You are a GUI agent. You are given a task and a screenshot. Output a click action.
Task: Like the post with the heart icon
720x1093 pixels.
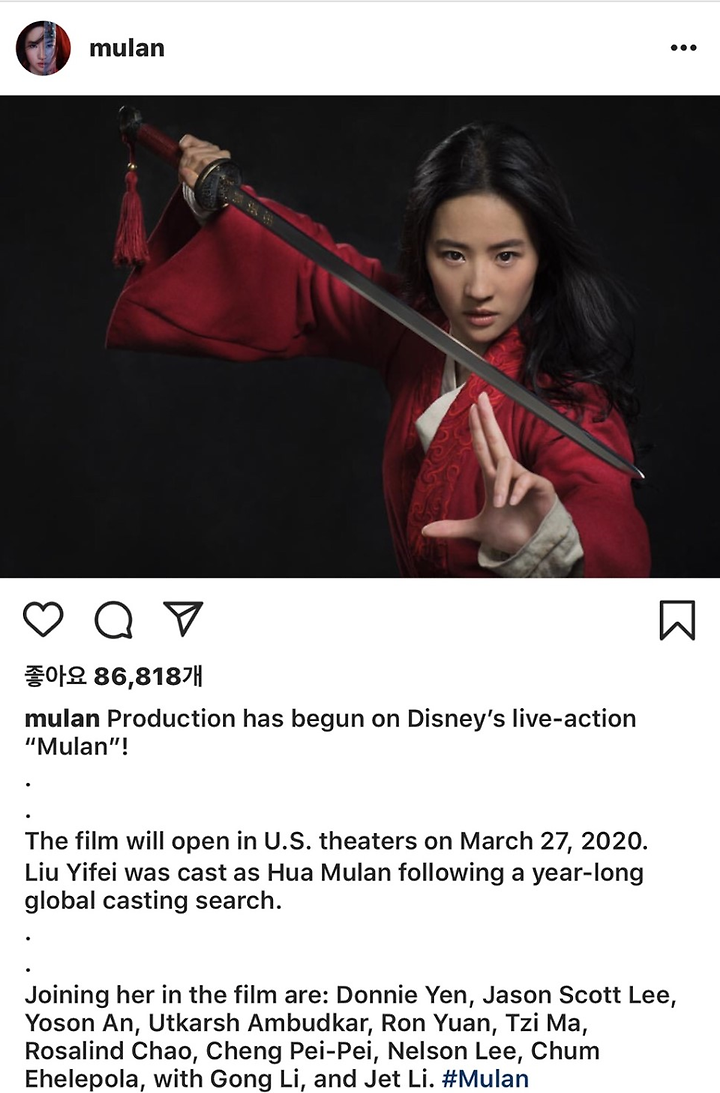pos(43,620)
